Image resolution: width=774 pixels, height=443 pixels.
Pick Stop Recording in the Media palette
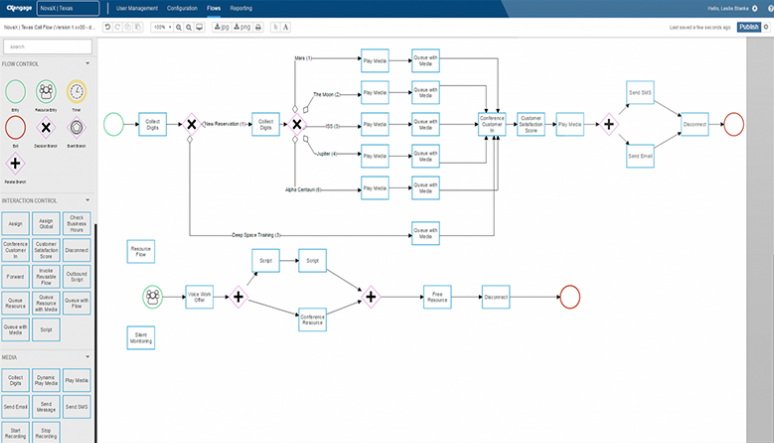pos(46,433)
